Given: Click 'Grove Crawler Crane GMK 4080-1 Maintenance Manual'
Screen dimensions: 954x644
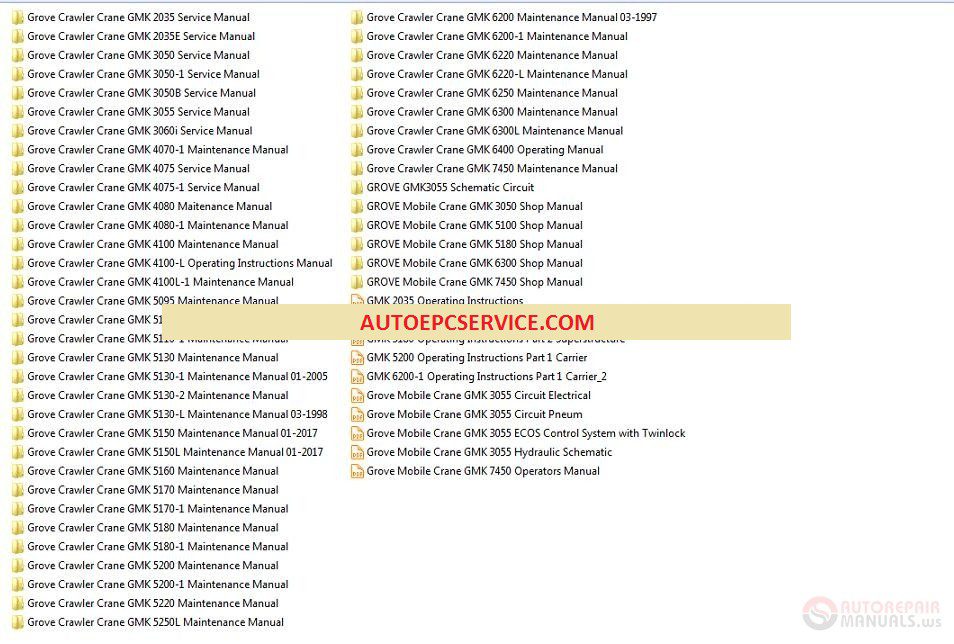Looking at the screenshot, I should [x=158, y=225].
